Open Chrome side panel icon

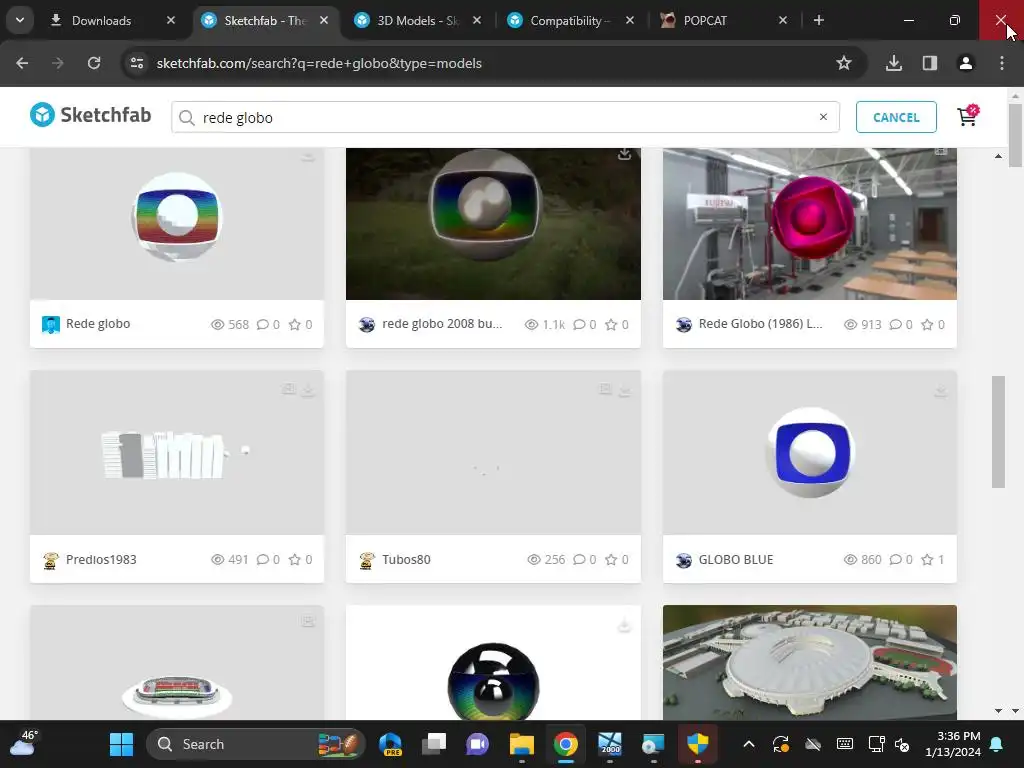click(930, 63)
